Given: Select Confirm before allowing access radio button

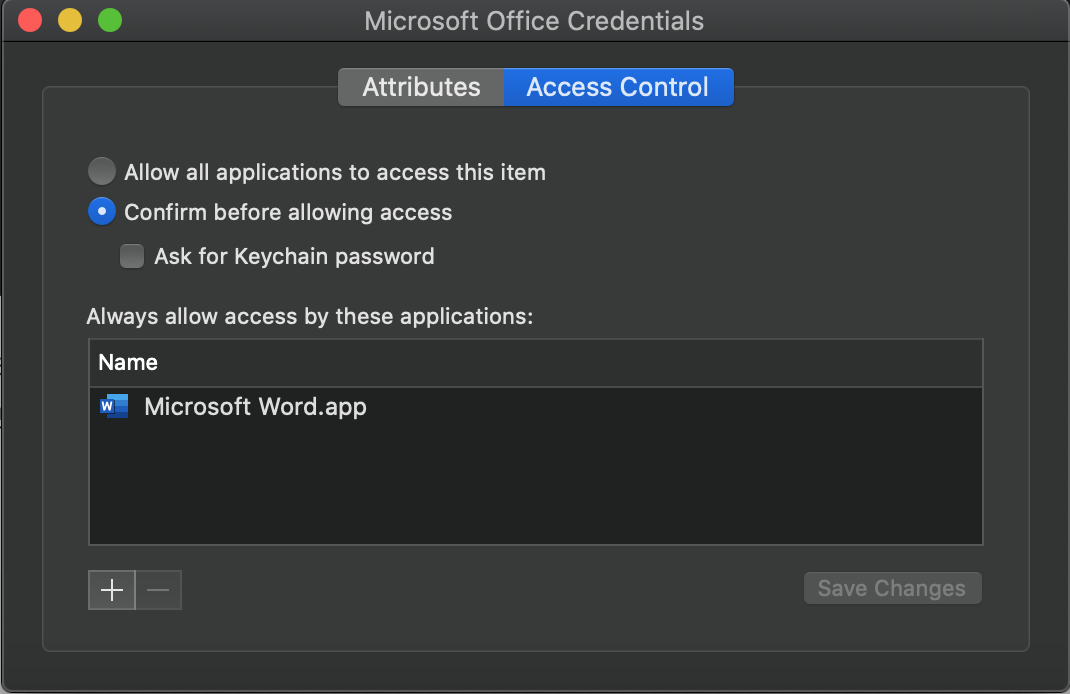Looking at the screenshot, I should coord(102,212).
